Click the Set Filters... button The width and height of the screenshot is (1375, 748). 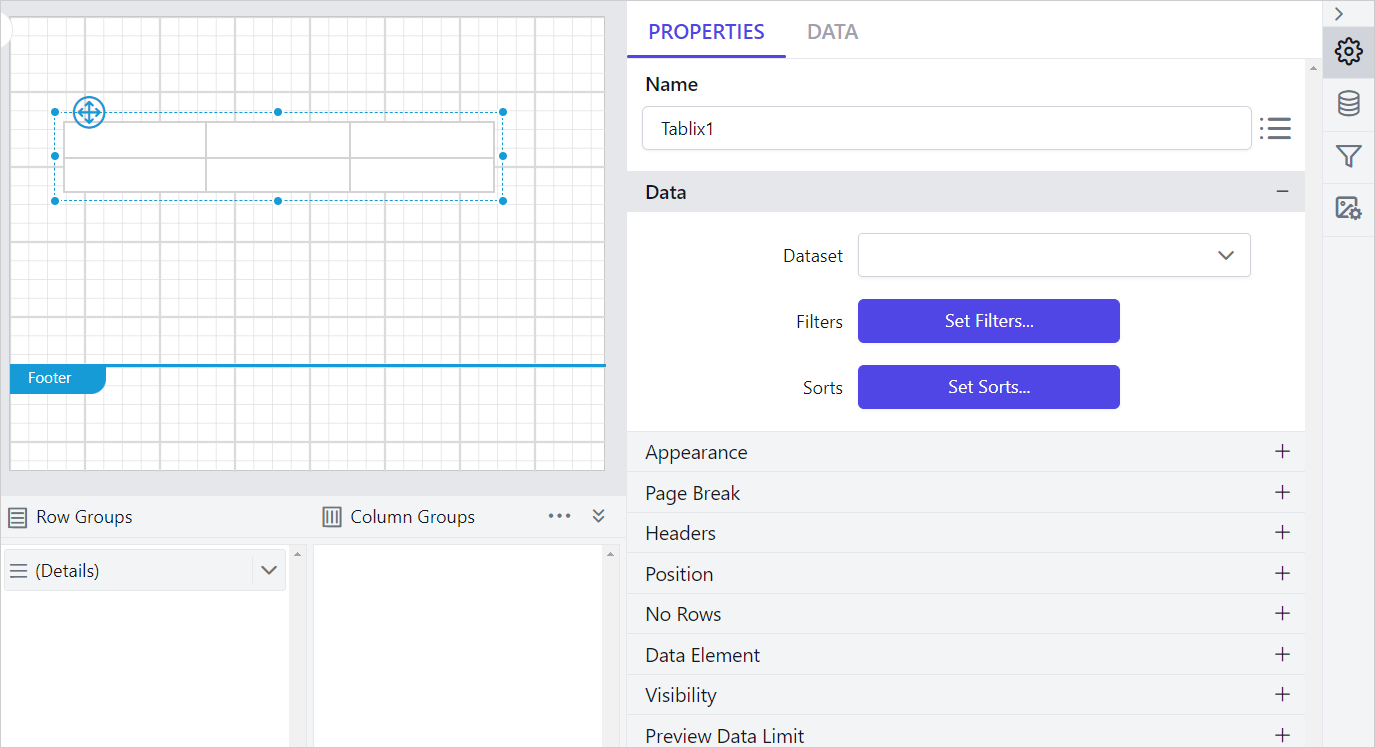point(989,321)
